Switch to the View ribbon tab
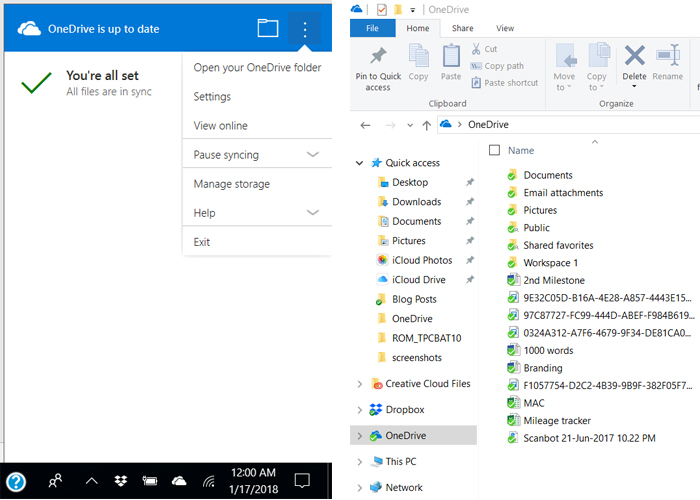Image resolution: width=700 pixels, height=500 pixels. (x=505, y=28)
